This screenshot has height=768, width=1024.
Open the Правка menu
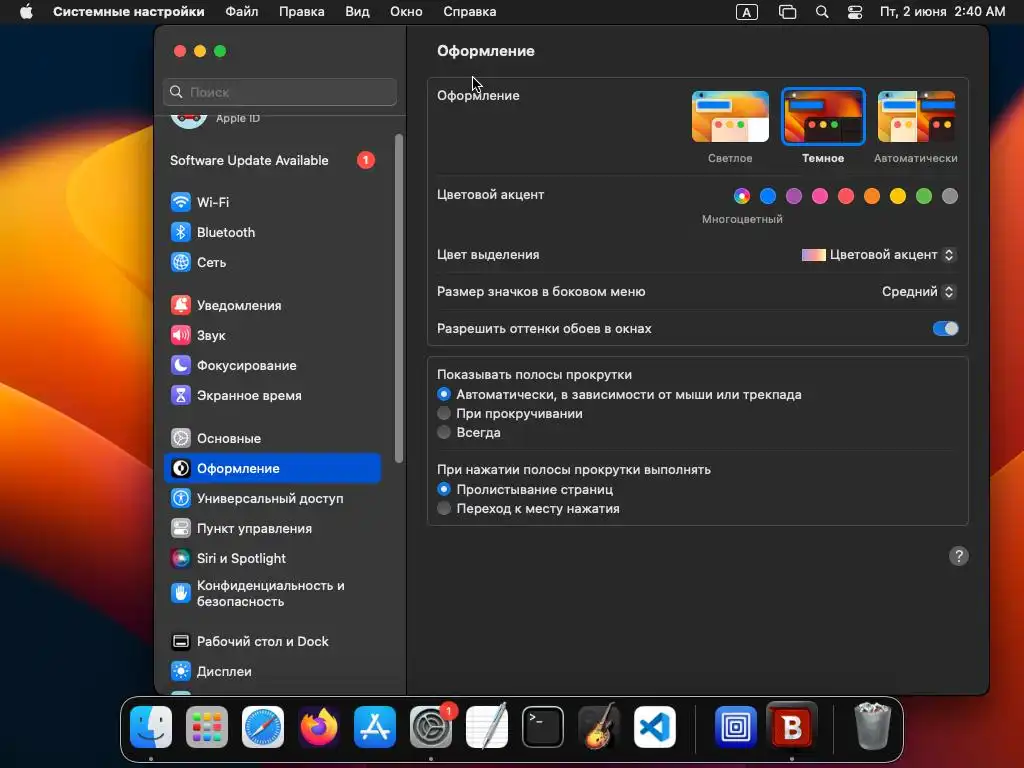tap(302, 12)
